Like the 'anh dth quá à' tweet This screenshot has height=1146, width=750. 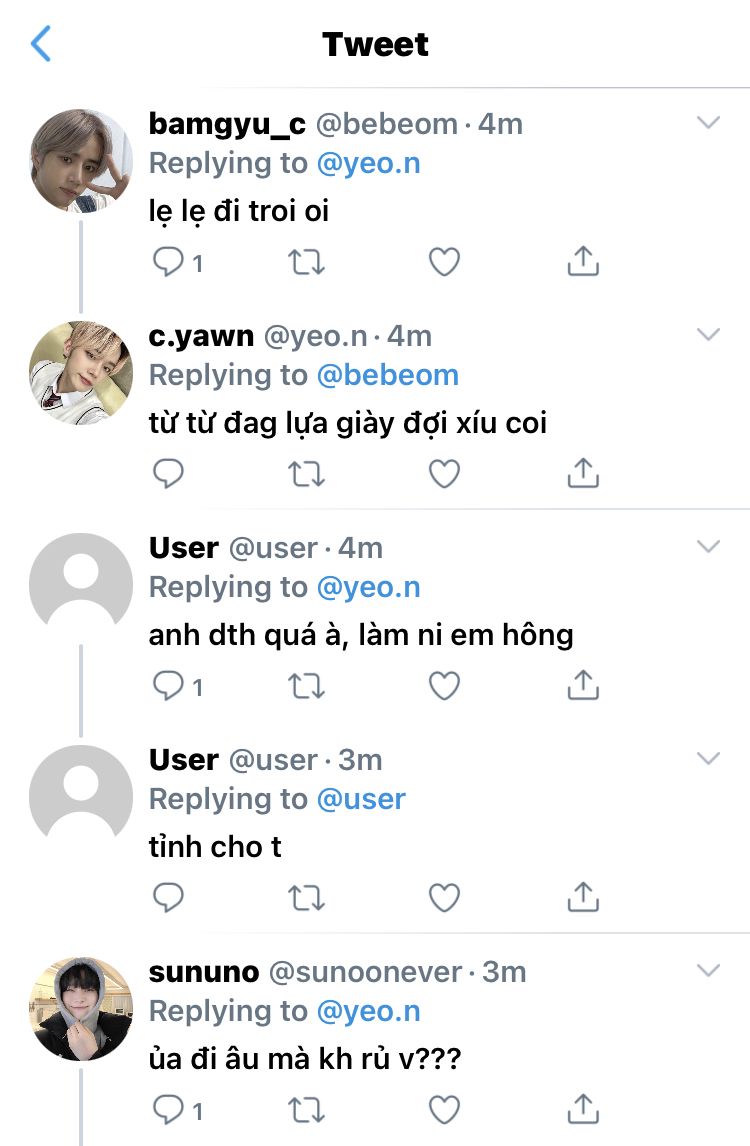click(444, 686)
